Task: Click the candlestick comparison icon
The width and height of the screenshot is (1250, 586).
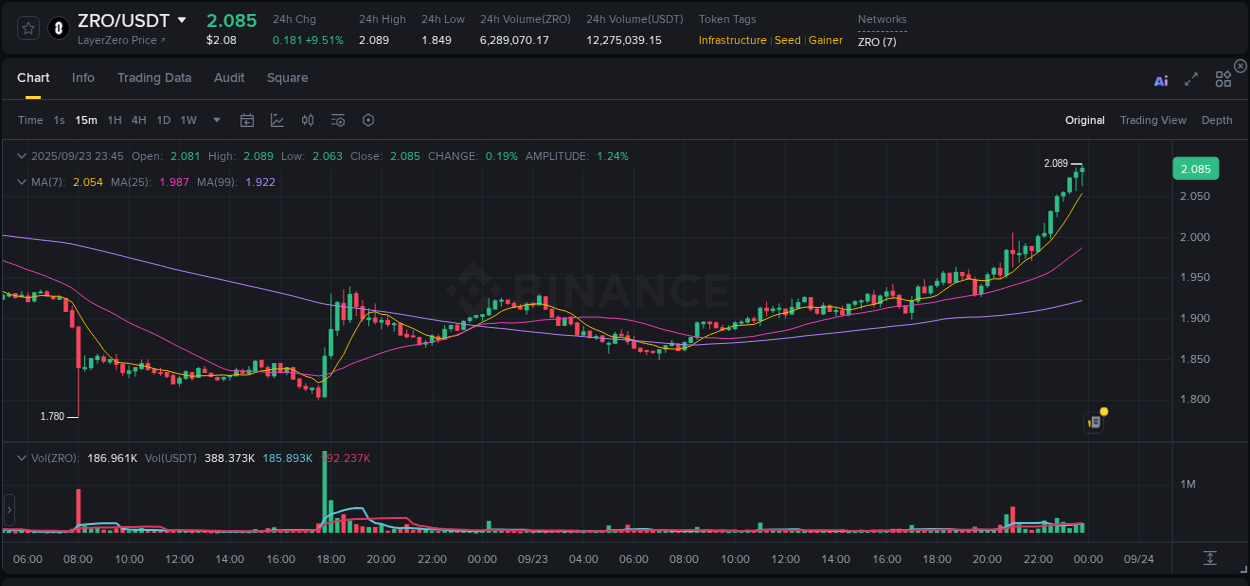Action: [x=307, y=119]
